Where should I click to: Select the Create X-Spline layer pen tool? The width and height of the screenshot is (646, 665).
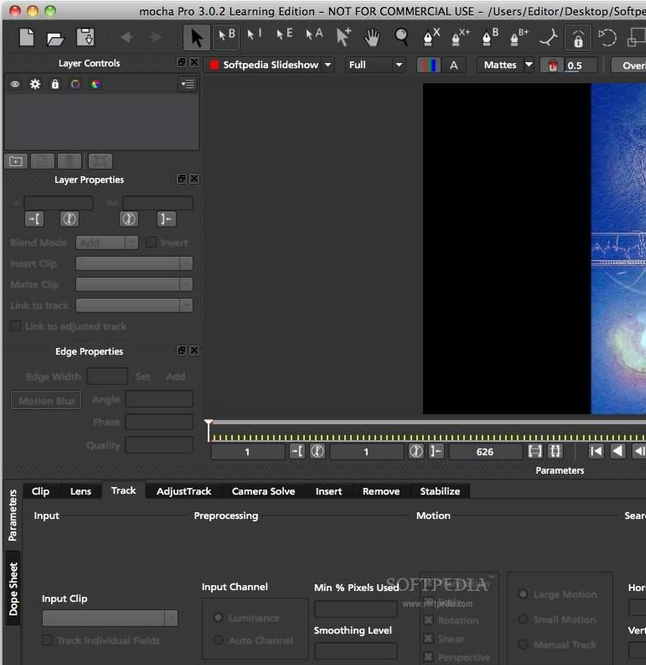[431, 37]
